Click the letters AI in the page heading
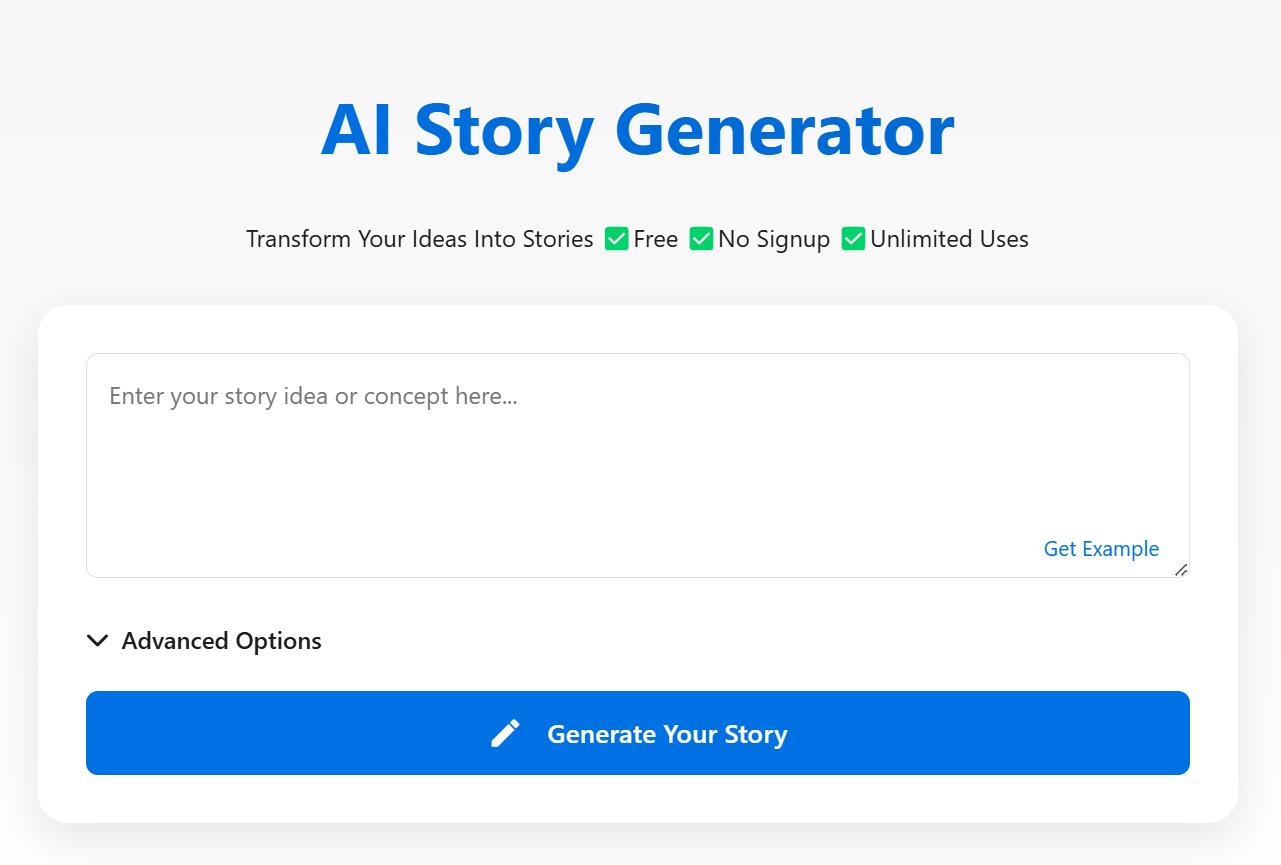The width and height of the screenshot is (1281, 865). pos(356,130)
